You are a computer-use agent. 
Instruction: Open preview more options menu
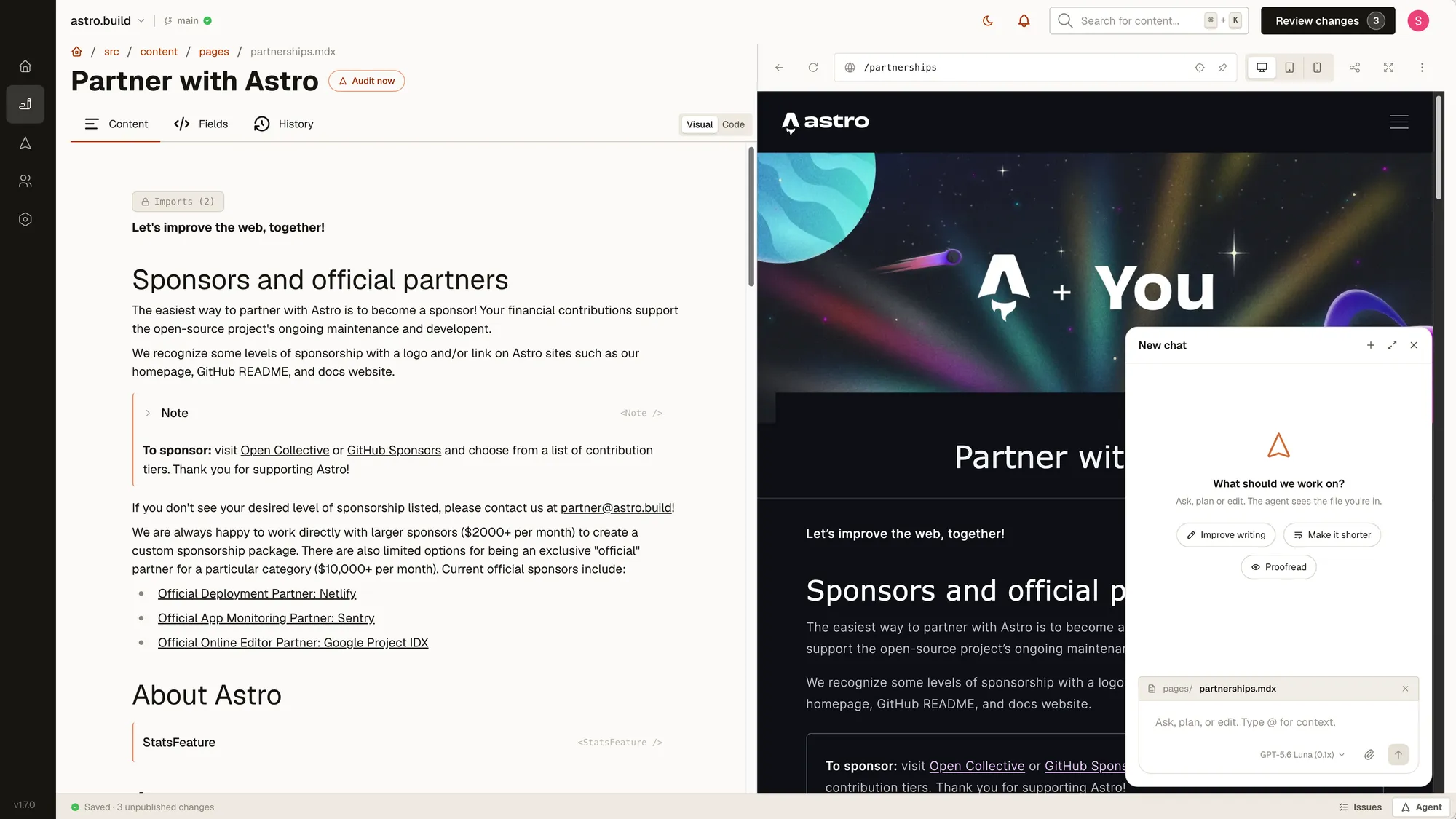[1422, 68]
